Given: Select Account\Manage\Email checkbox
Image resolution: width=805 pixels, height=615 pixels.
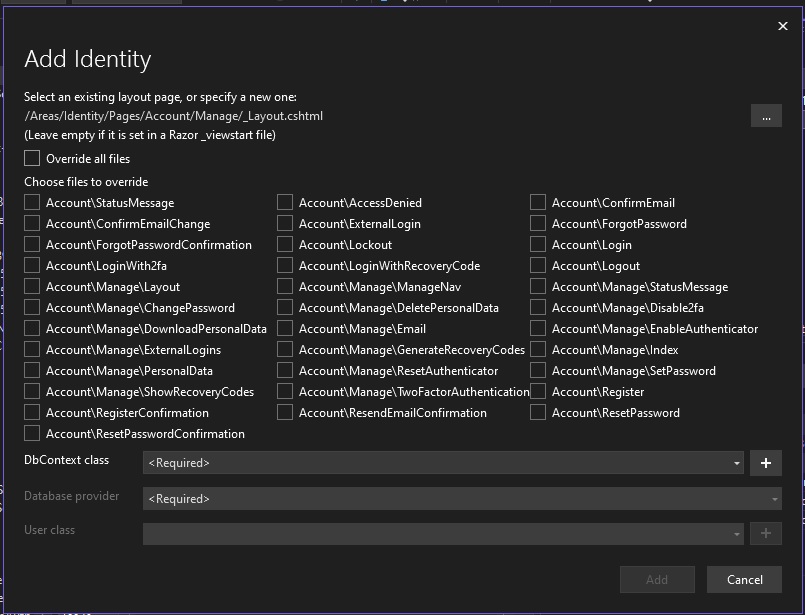Looking at the screenshot, I should (285, 328).
